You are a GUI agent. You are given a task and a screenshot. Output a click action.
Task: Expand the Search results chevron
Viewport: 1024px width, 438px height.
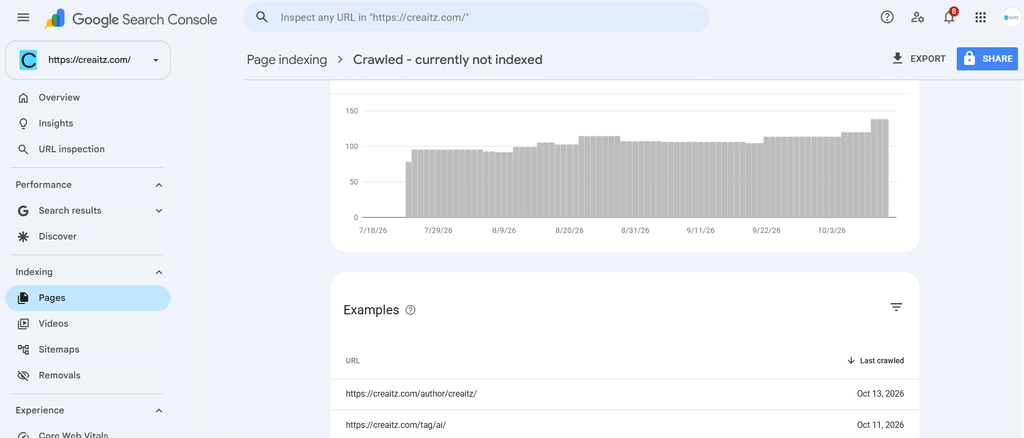159,211
